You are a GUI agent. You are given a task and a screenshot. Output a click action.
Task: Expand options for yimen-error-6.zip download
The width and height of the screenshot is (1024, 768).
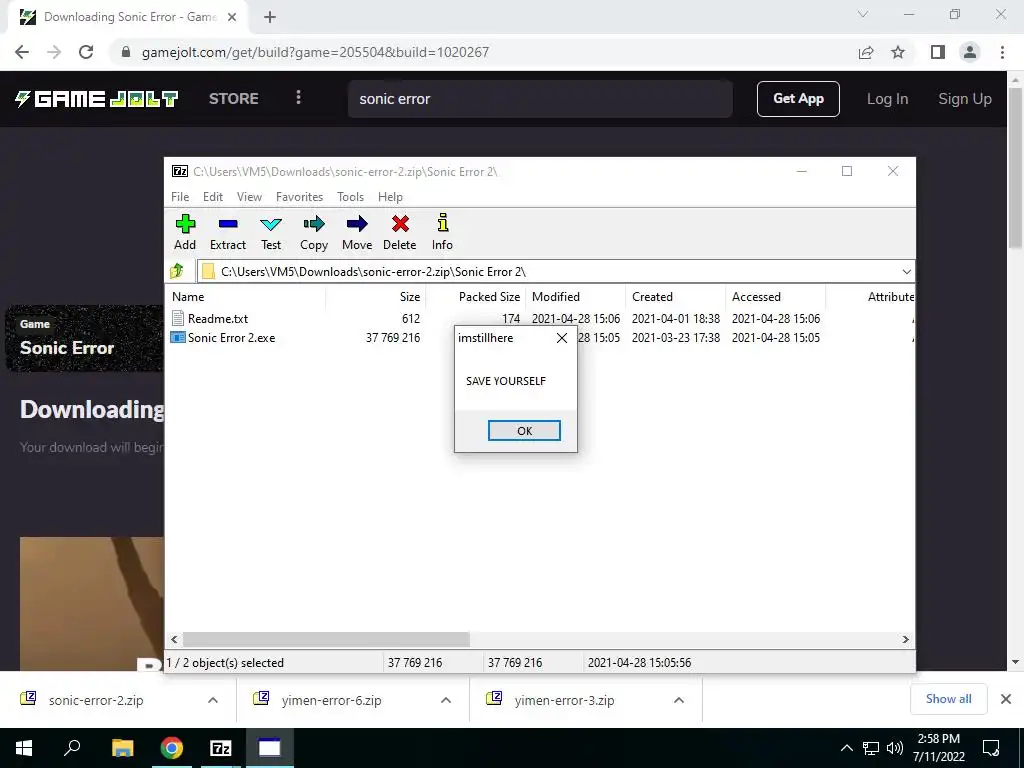click(x=446, y=700)
